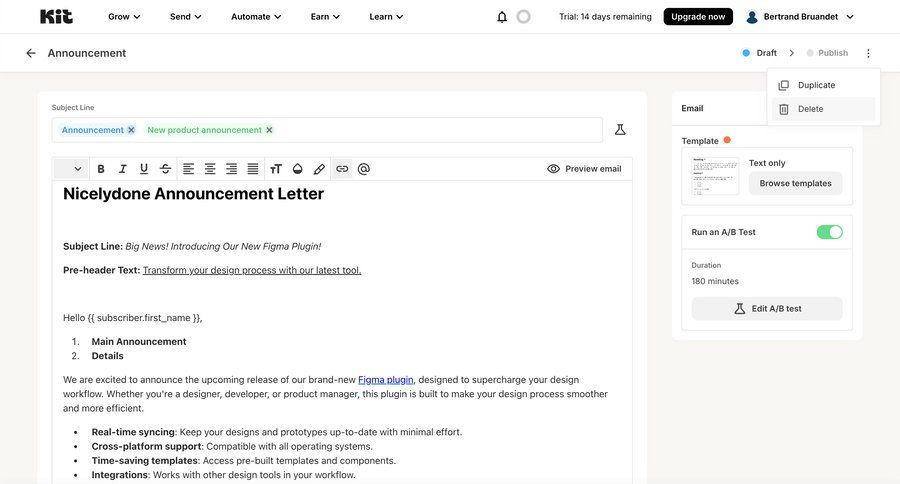Center align text

coord(210,169)
